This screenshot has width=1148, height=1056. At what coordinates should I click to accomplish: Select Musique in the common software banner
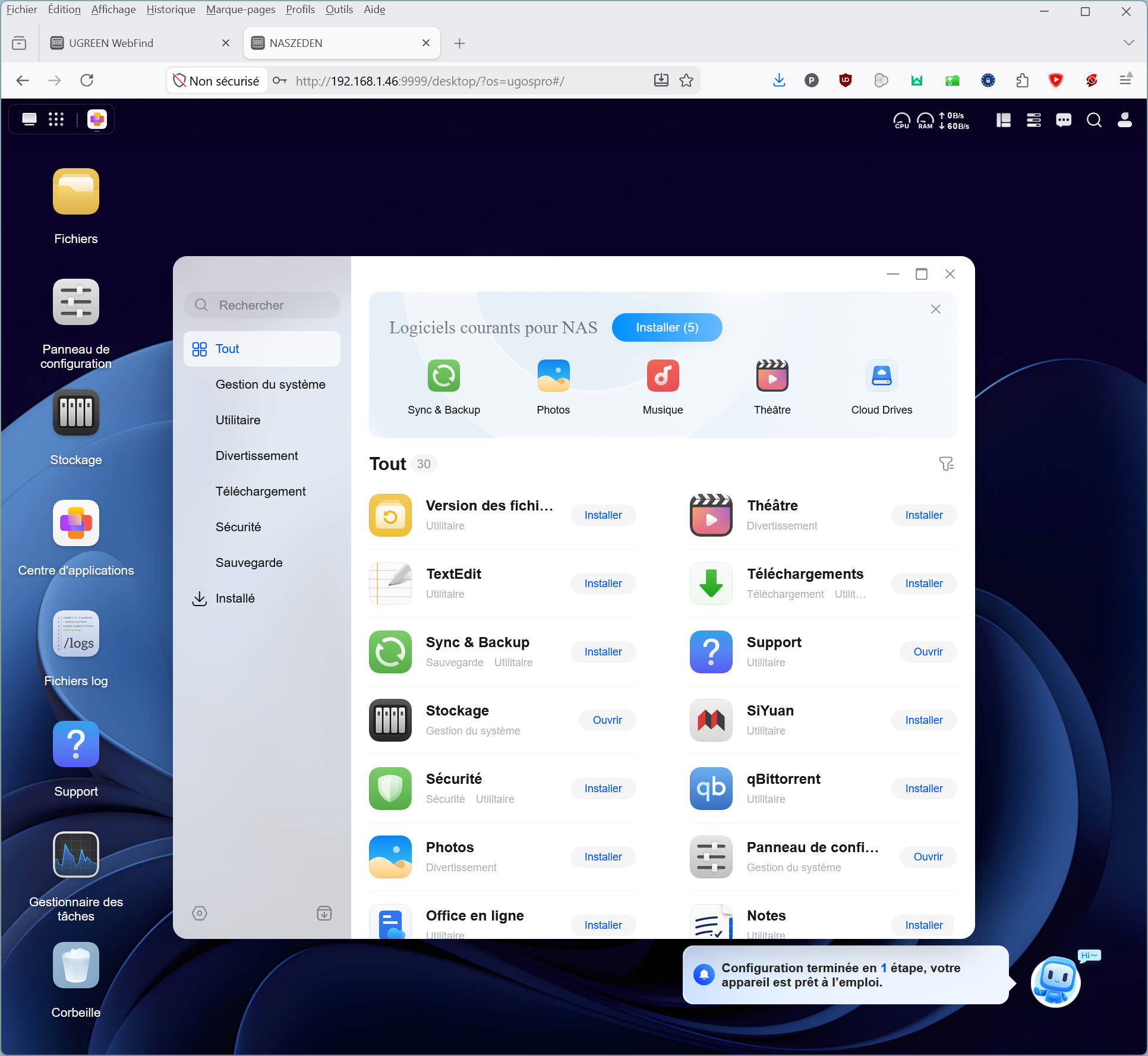tap(663, 387)
